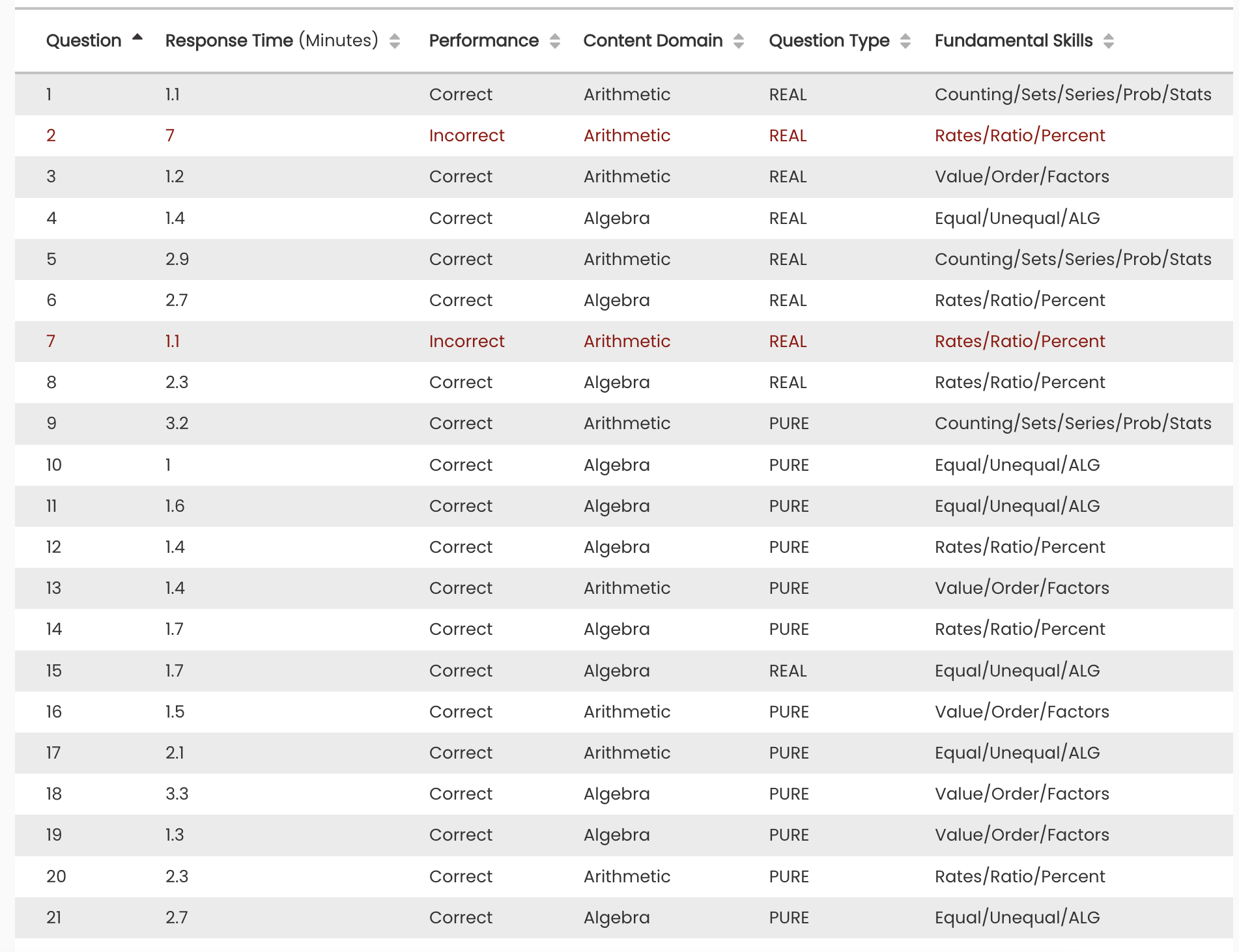The height and width of the screenshot is (952, 1239).
Task: Click the sort arrows icon beside Performance
Action: (554, 41)
